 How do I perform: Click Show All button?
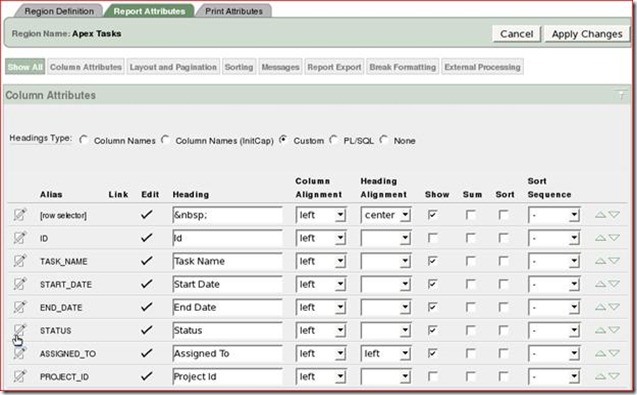(25, 67)
